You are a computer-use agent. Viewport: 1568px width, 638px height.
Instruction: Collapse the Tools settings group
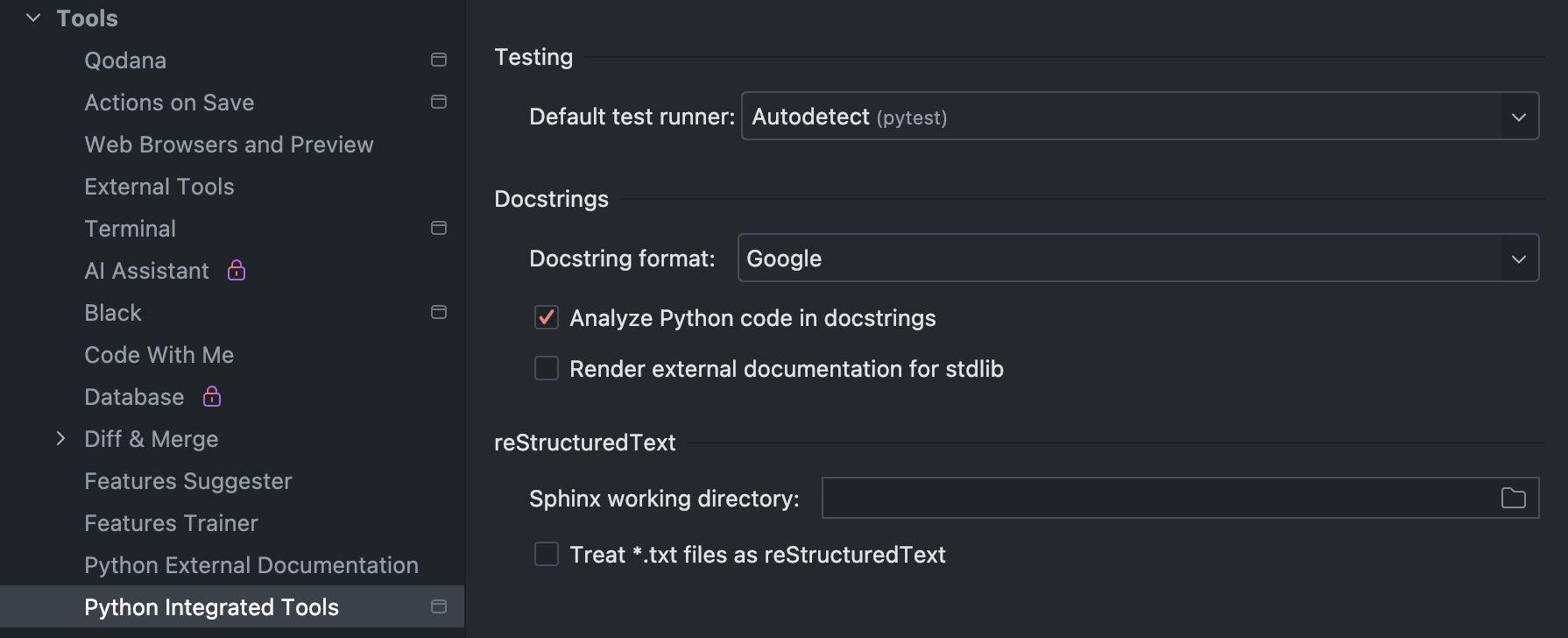(33, 18)
